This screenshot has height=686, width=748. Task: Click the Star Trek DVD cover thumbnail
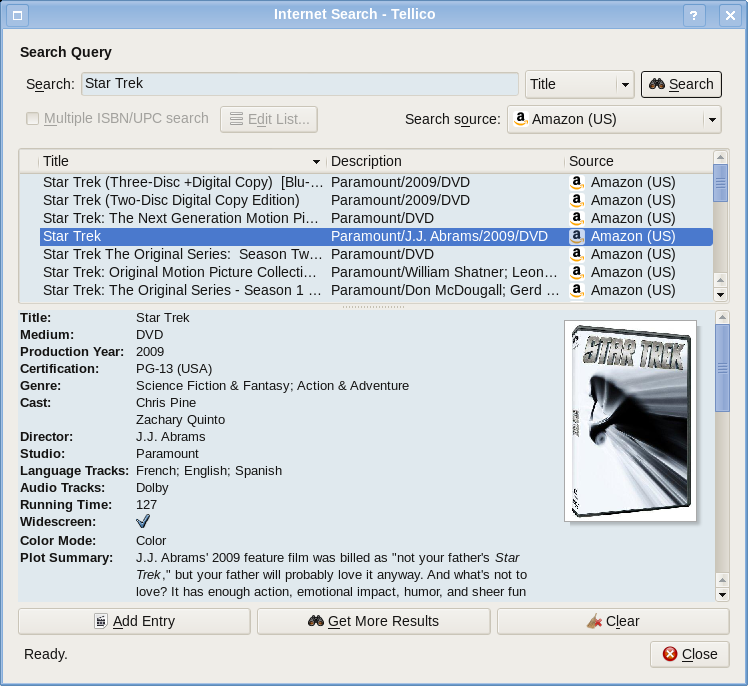pos(630,421)
